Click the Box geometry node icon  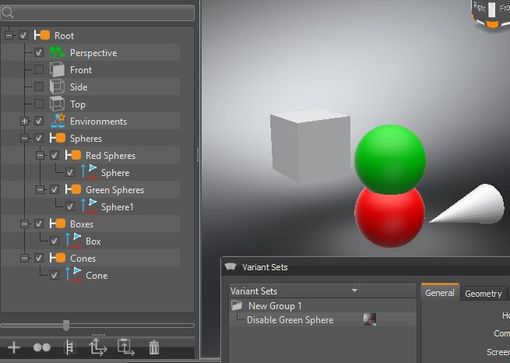coord(73,240)
